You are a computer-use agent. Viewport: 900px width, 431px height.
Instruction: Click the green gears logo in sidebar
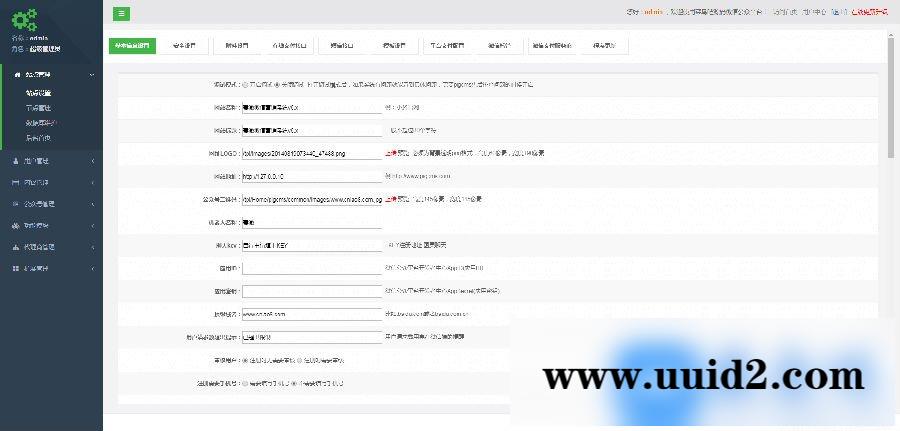click(x=25, y=18)
